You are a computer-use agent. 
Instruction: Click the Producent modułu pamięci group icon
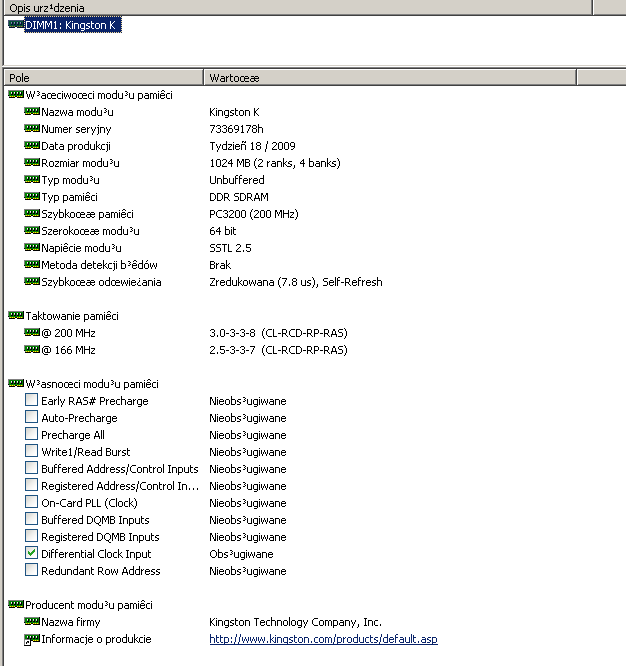tap(16, 604)
